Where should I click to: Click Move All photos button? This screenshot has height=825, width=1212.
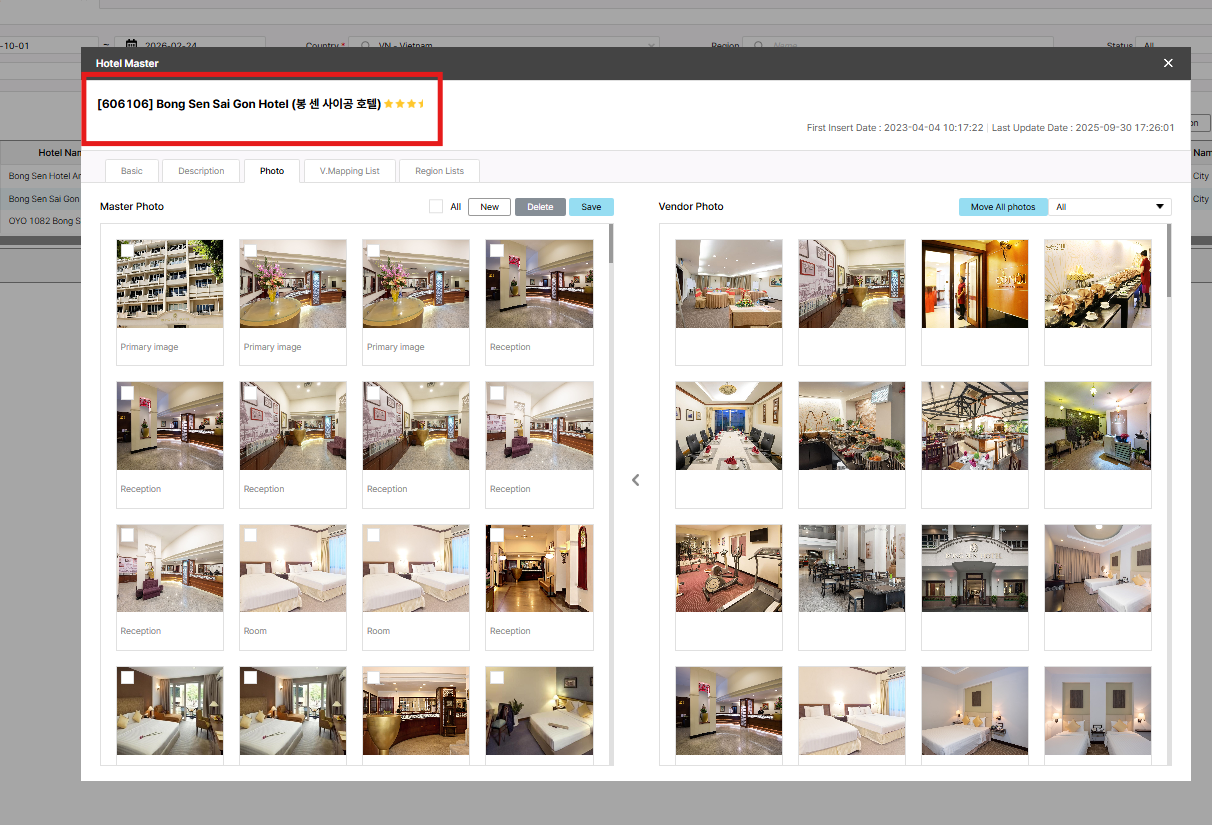[x=1003, y=207]
